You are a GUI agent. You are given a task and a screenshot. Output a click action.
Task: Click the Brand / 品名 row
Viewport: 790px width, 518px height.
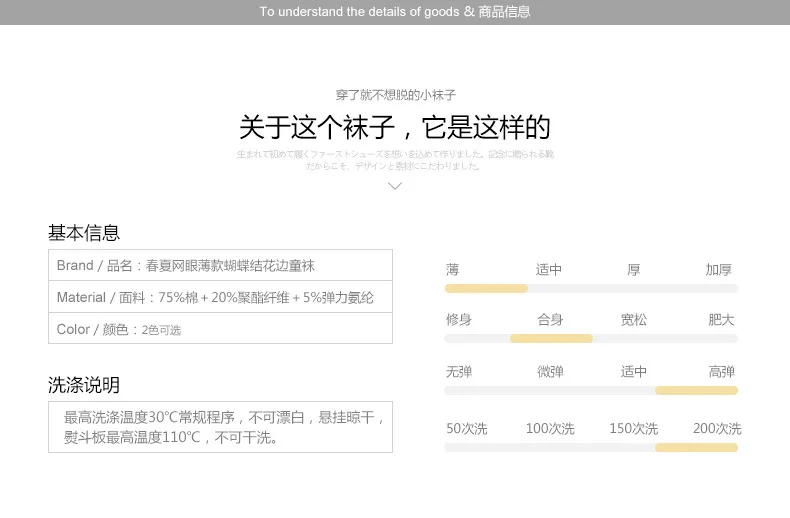(x=220, y=265)
